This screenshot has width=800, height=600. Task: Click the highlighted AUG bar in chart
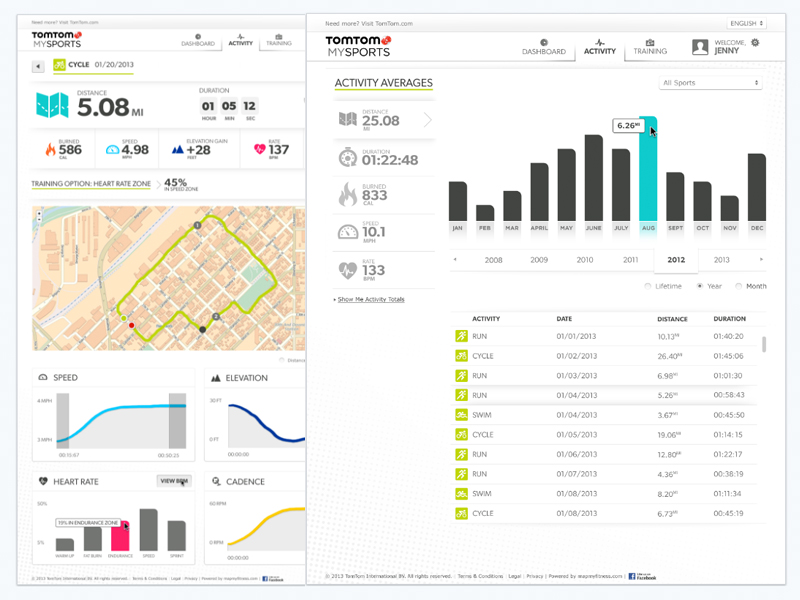(x=648, y=169)
